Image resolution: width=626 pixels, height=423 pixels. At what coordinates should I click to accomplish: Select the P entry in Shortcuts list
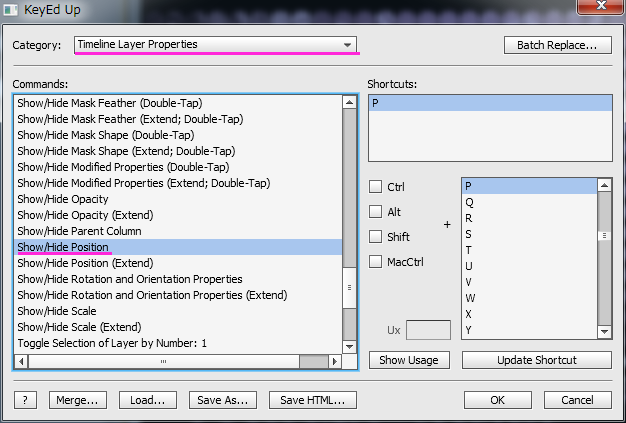[x=490, y=103]
